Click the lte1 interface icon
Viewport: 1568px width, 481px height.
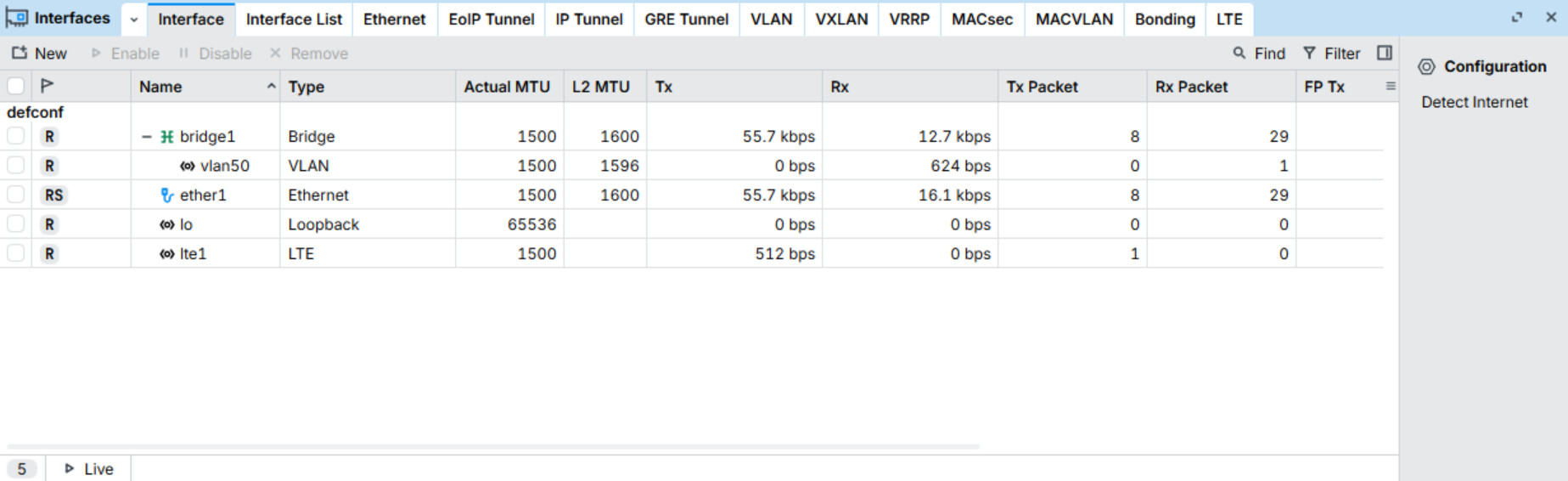tap(167, 254)
